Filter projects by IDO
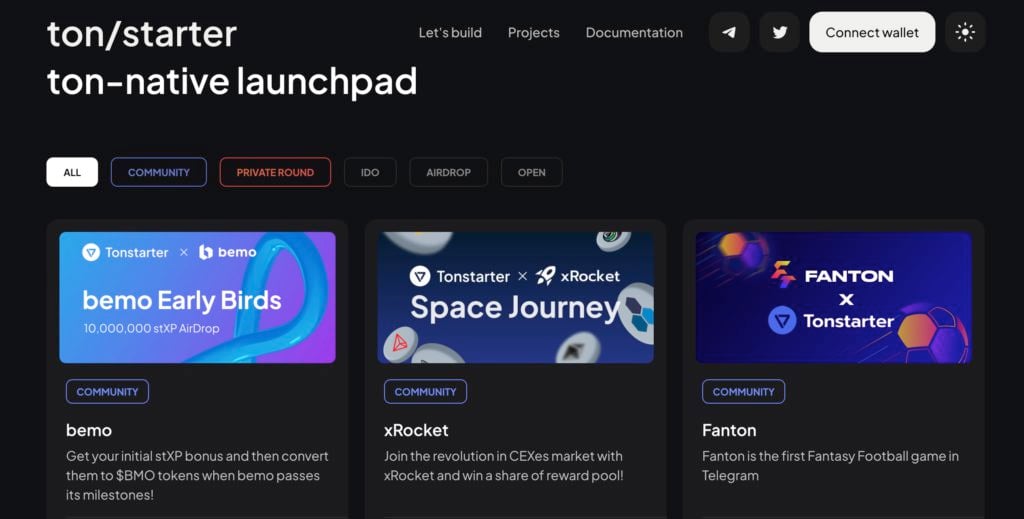This screenshot has height=519, width=1024. point(370,172)
